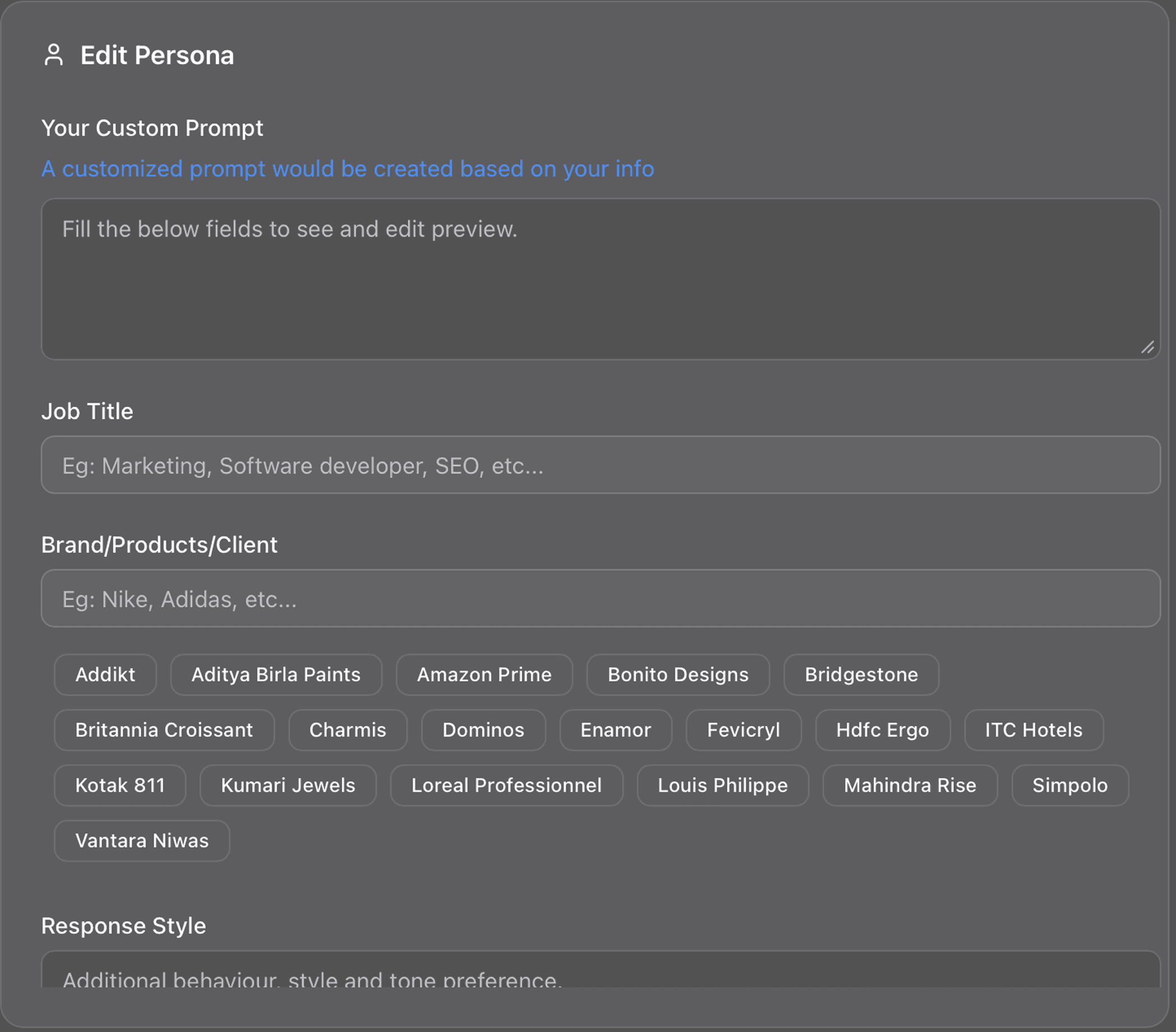Click the custom prompt preview textarea

point(600,279)
